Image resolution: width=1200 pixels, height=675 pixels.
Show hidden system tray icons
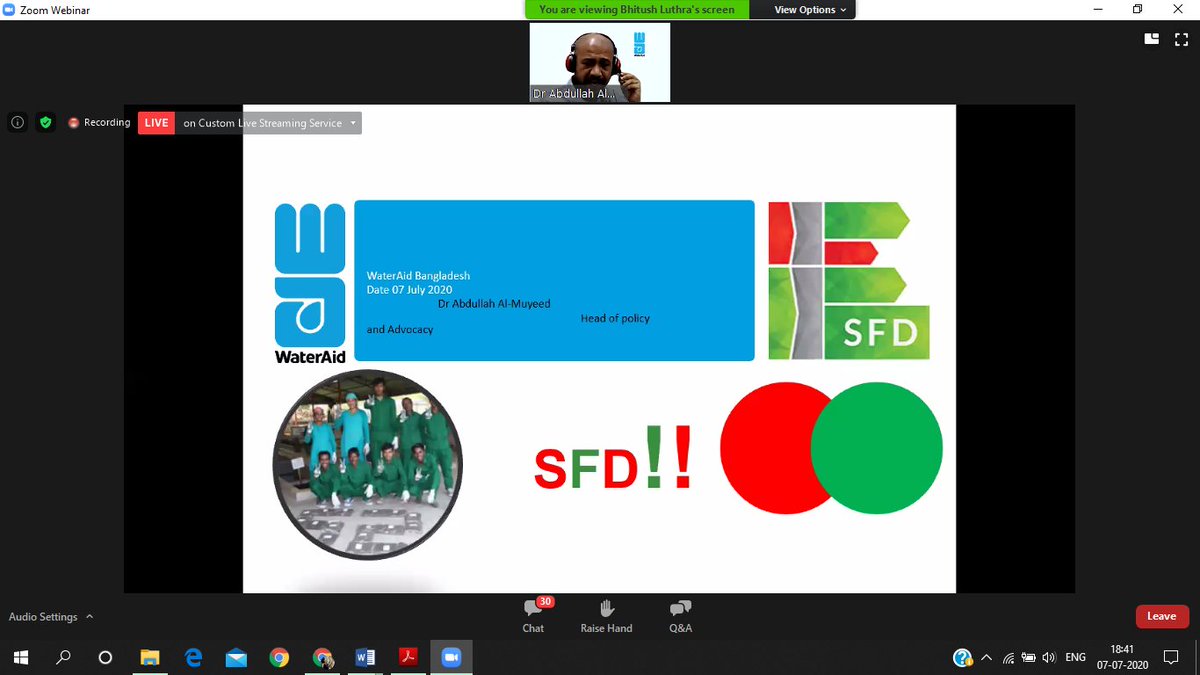tap(986, 657)
